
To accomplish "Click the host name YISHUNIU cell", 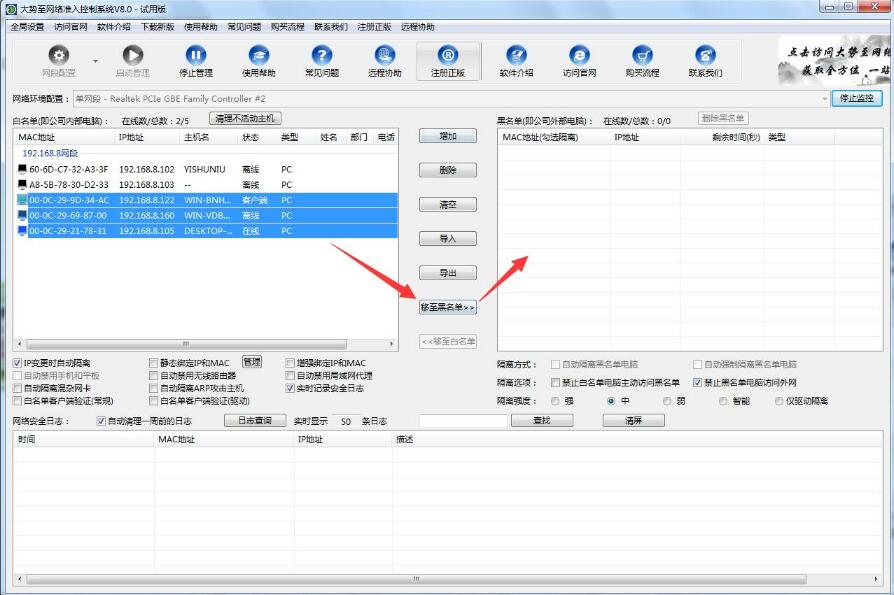I will coord(205,169).
